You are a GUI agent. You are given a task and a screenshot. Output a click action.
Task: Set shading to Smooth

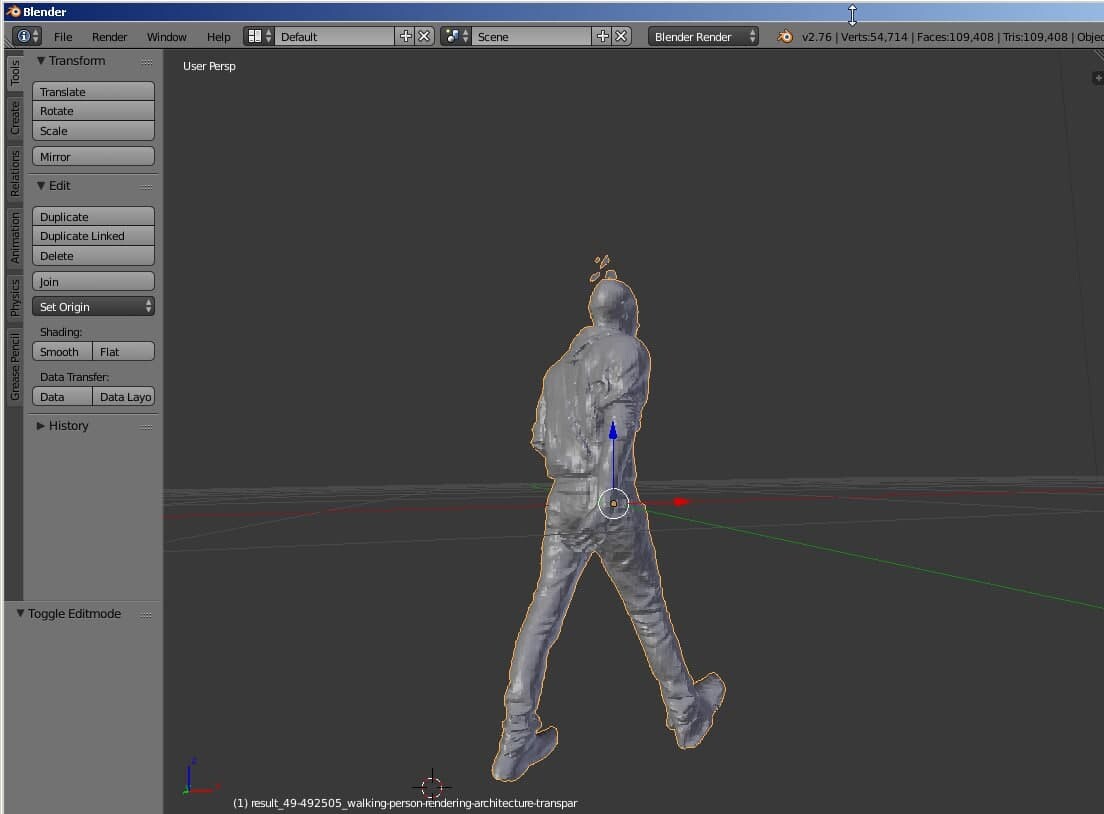[x=62, y=351]
